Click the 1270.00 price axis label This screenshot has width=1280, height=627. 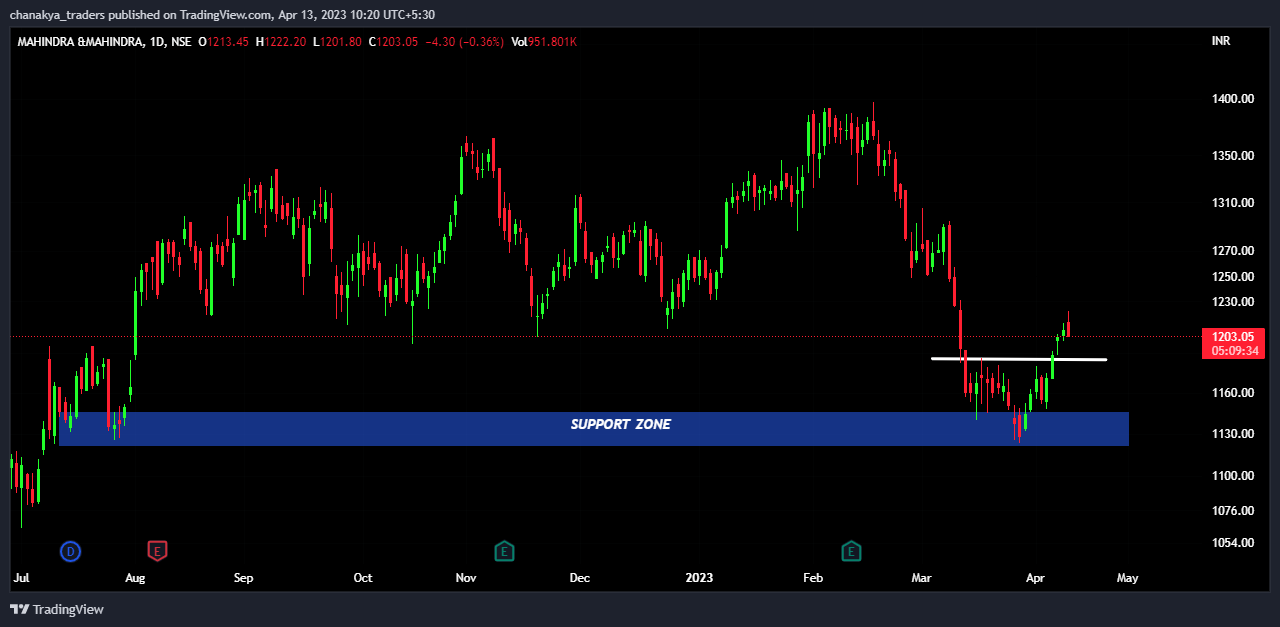(1232, 251)
